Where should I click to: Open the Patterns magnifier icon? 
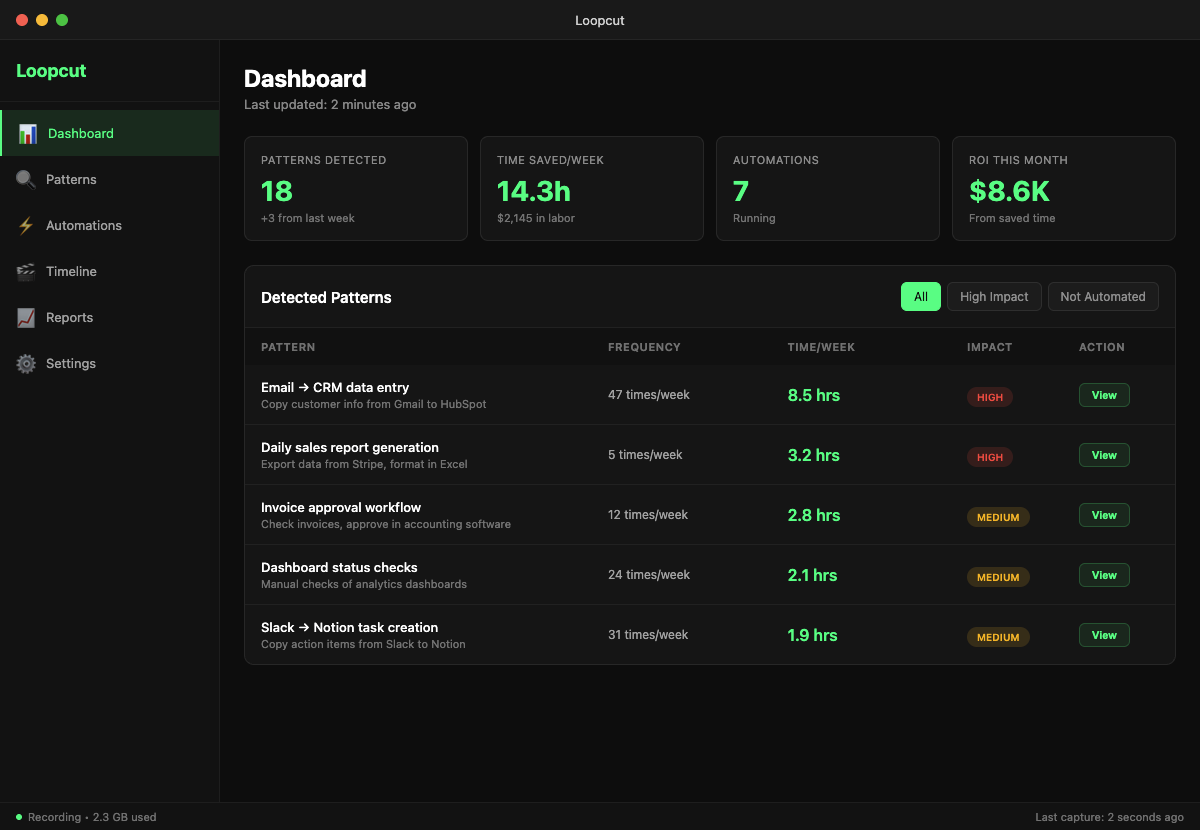pyautogui.click(x=25, y=179)
